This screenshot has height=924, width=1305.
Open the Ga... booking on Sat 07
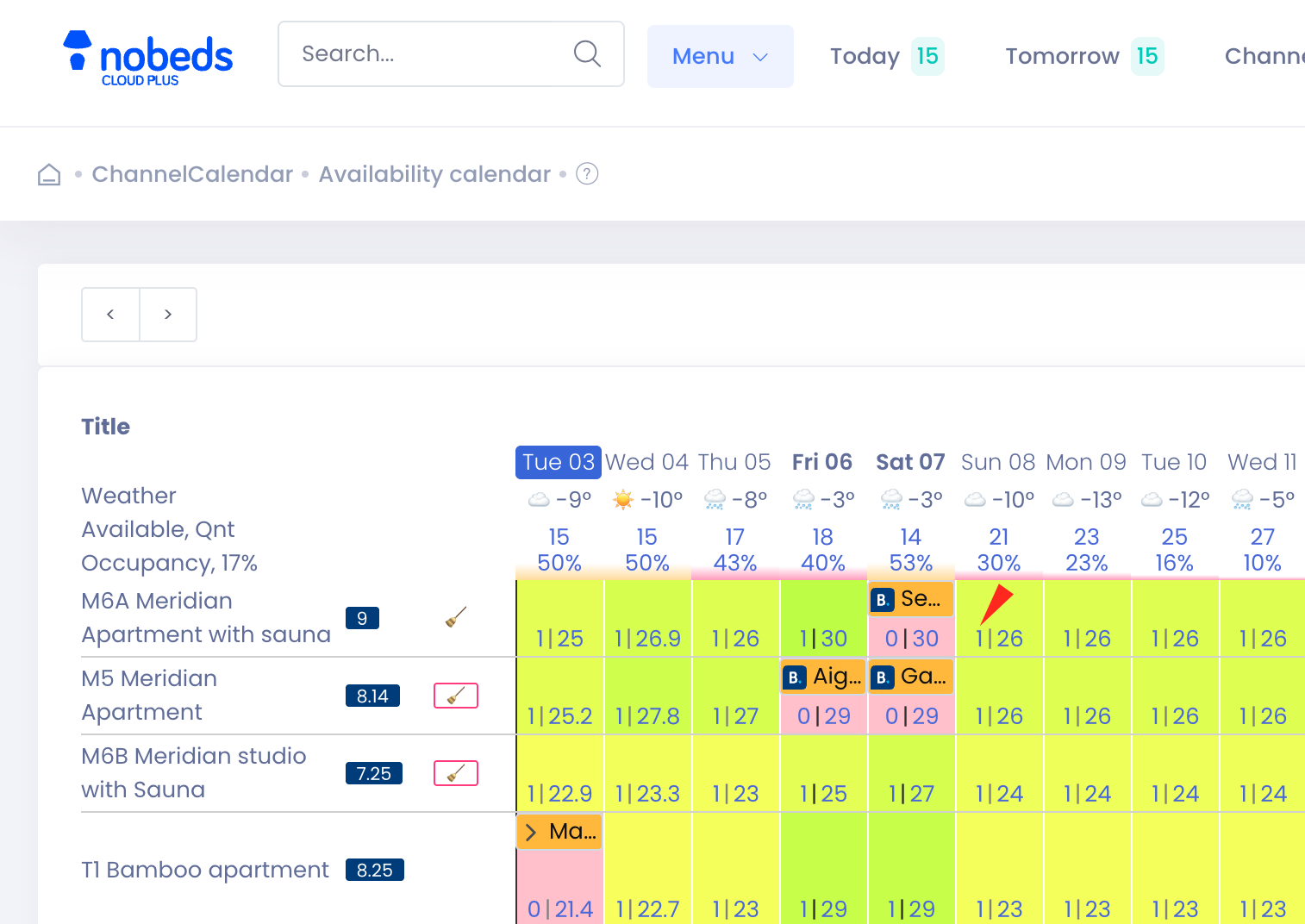coord(911,677)
